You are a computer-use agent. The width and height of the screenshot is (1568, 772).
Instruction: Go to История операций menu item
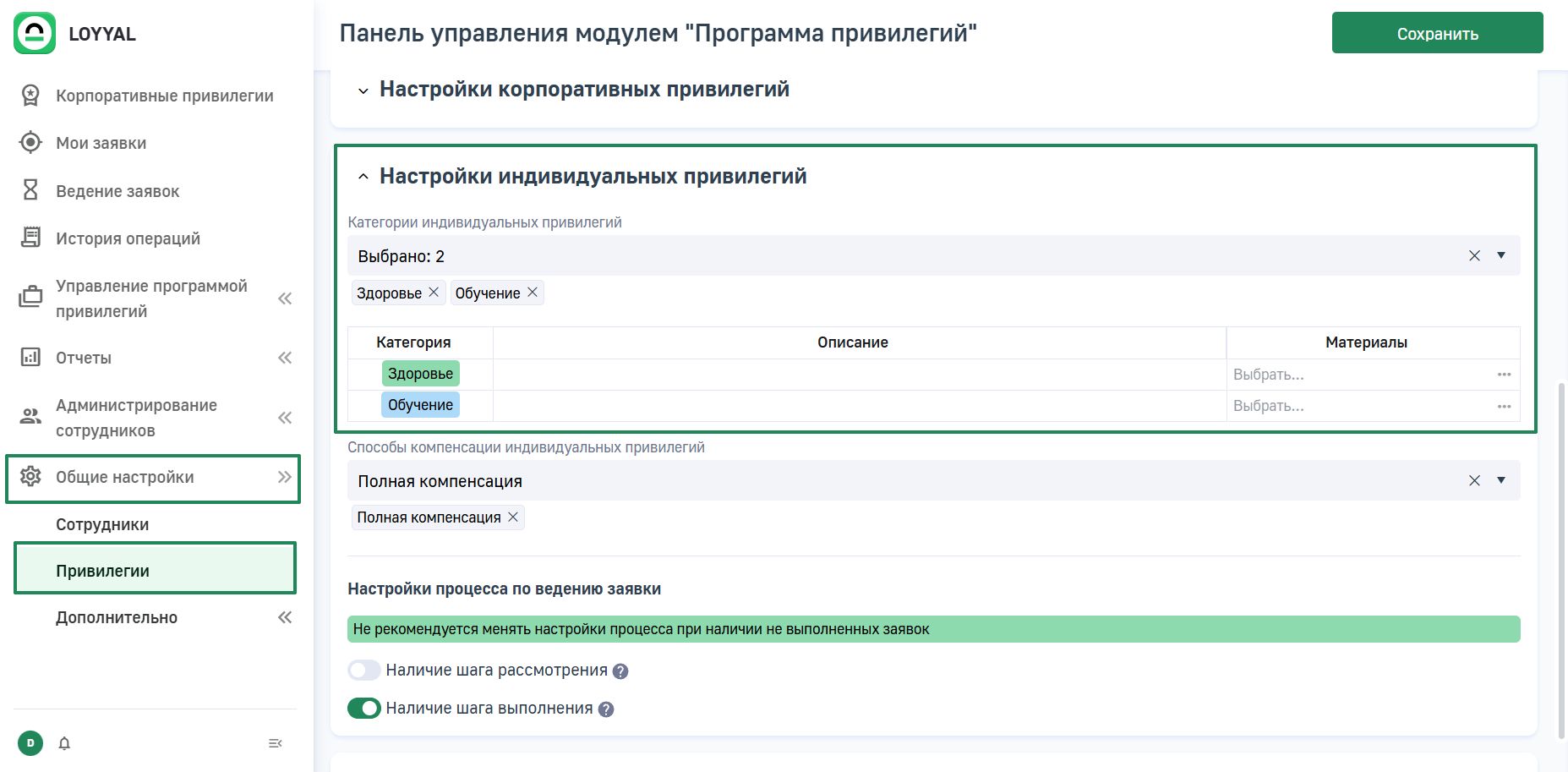coord(128,238)
